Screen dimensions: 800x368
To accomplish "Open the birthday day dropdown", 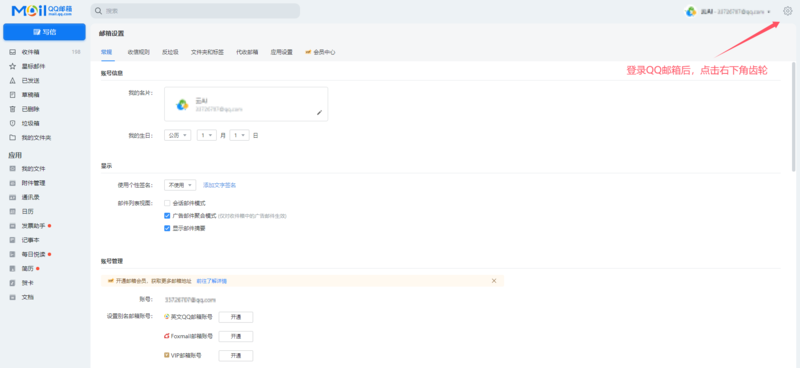I will click(x=239, y=135).
